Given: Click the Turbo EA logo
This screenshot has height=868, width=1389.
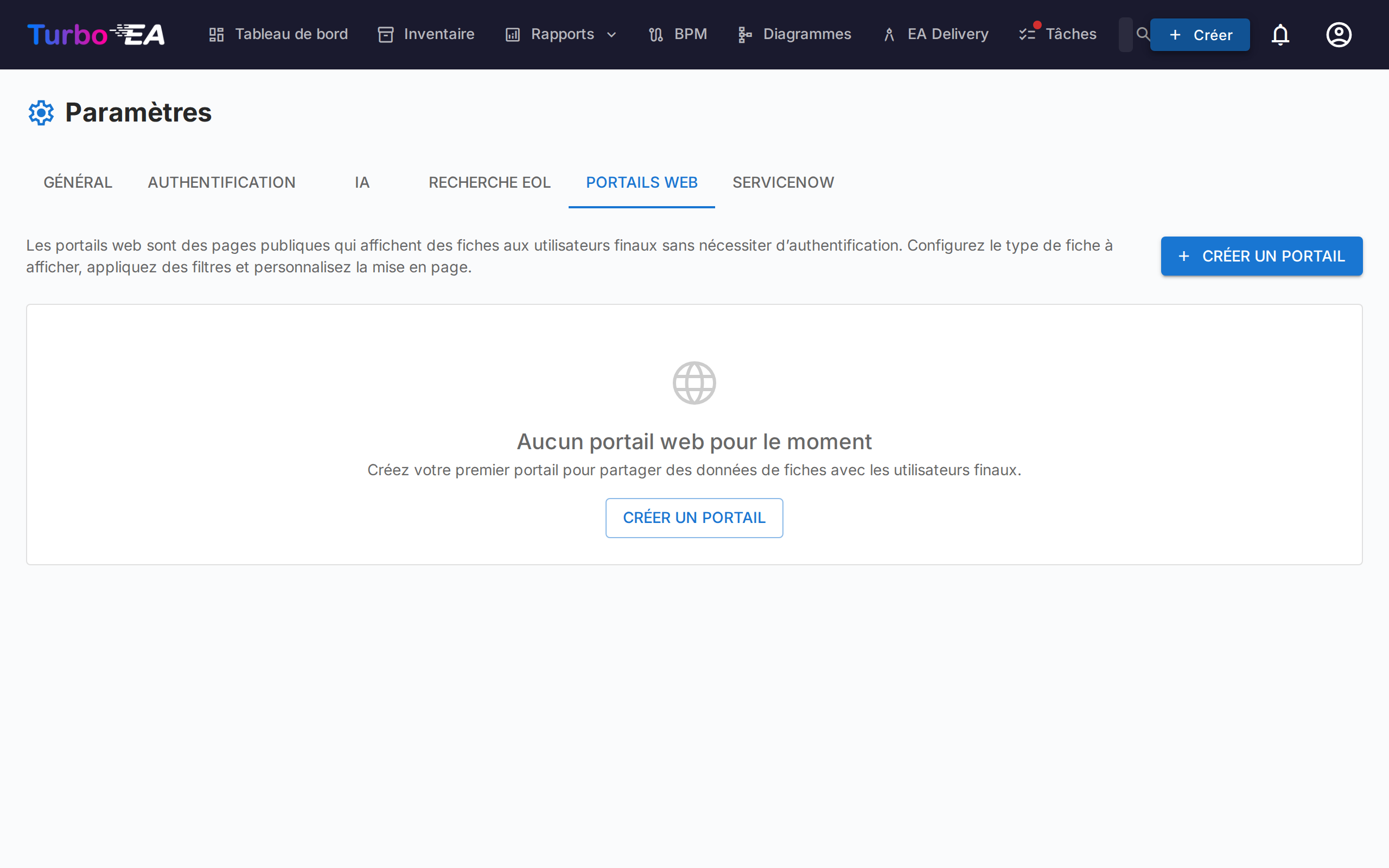Looking at the screenshot, I should coord(95,34).
